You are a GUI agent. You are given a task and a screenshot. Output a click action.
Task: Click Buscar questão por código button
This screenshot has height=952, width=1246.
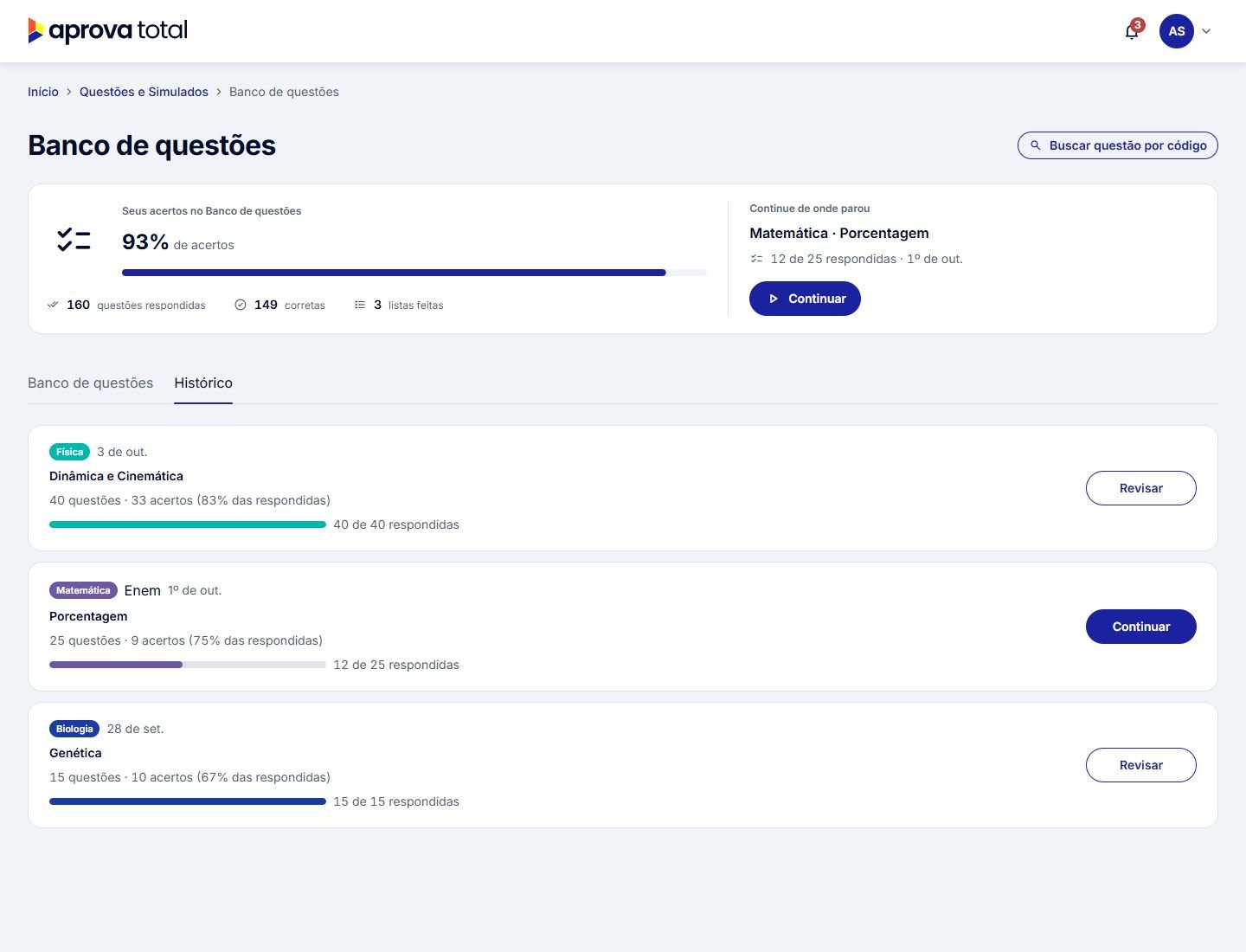click(1118, 145)
